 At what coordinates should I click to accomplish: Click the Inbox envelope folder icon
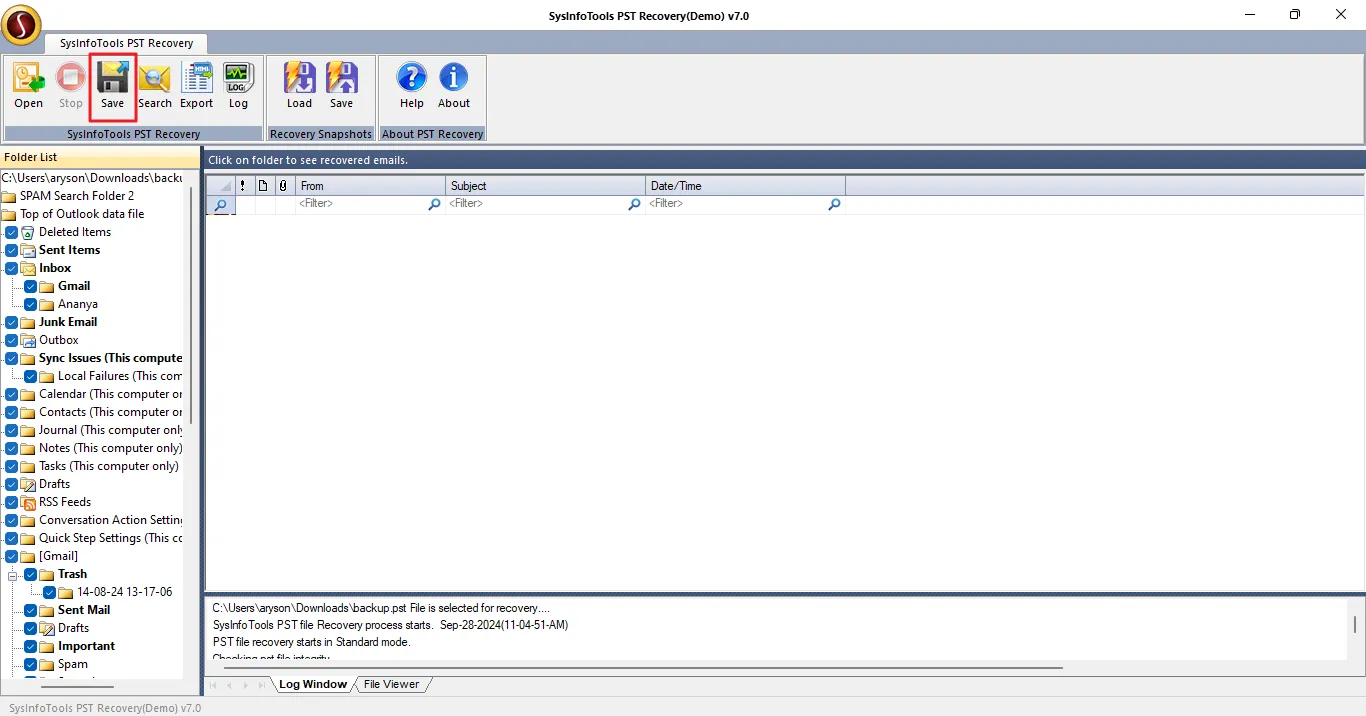tap(28, 268)
